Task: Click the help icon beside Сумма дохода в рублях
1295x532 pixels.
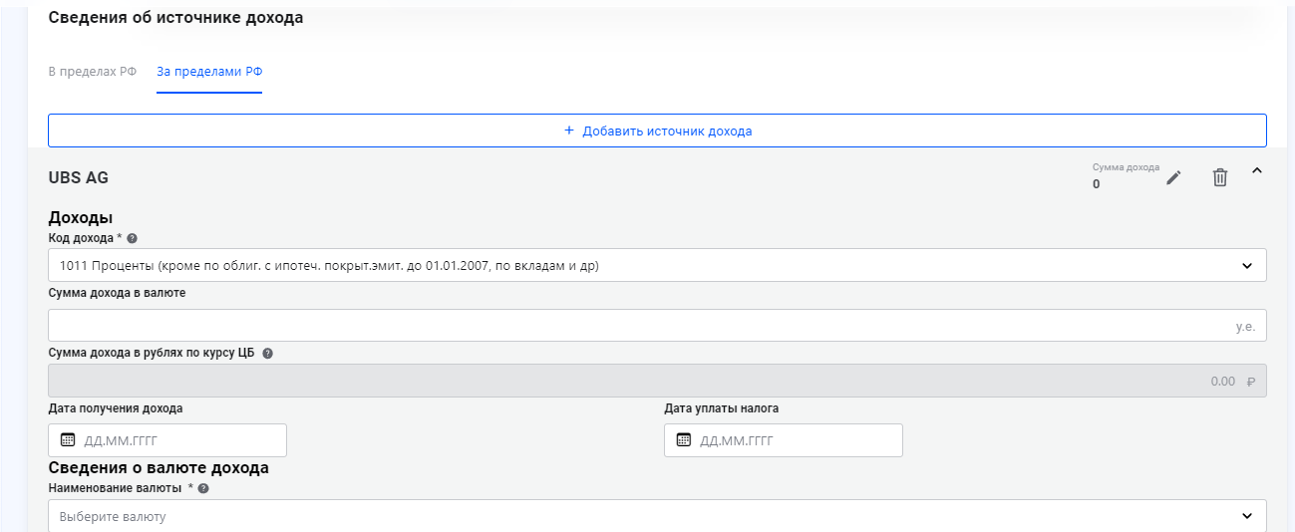Action: click(267, 353)
